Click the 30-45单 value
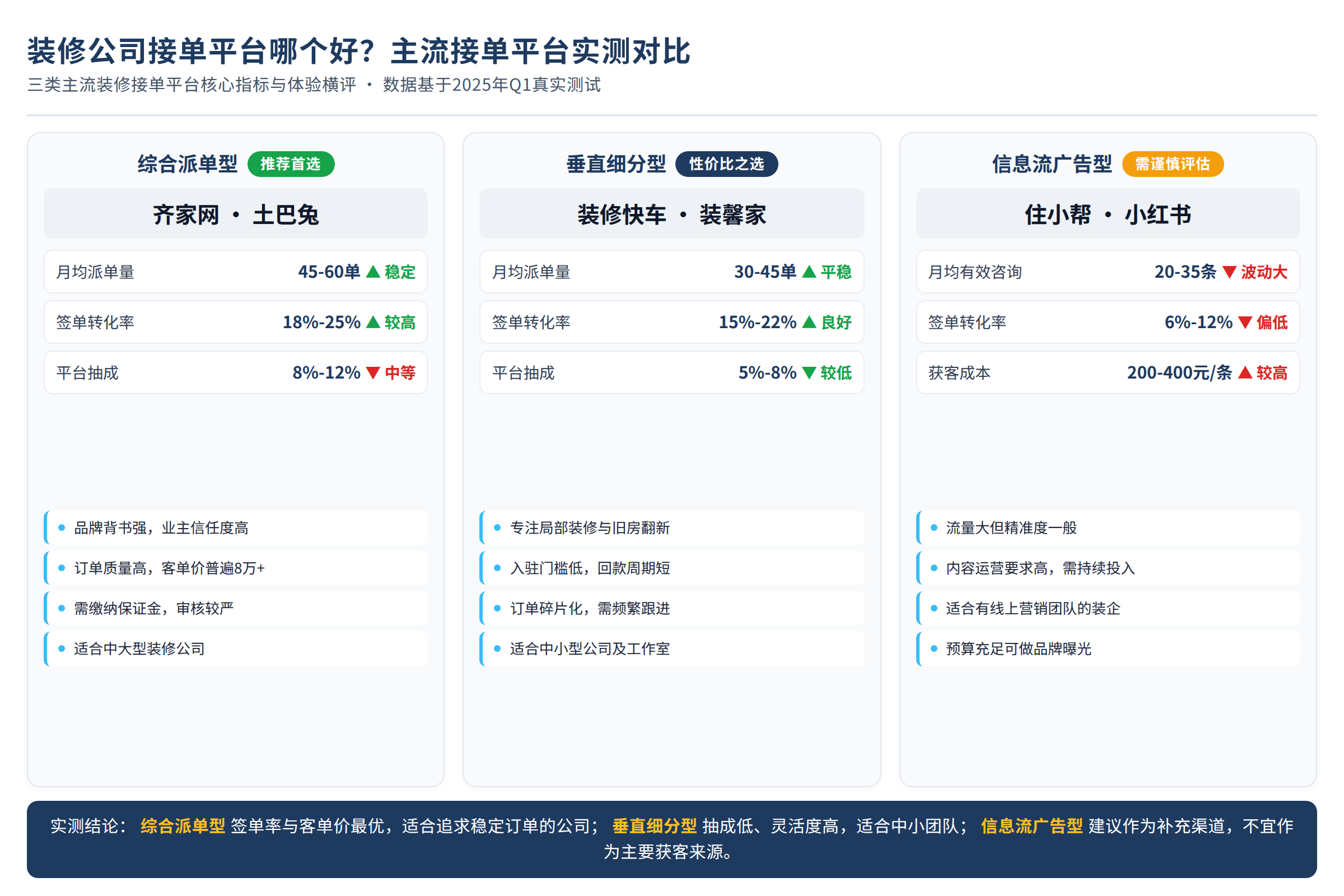The width and height of the screenshot is (1344, 896). [x=765, y=272]
